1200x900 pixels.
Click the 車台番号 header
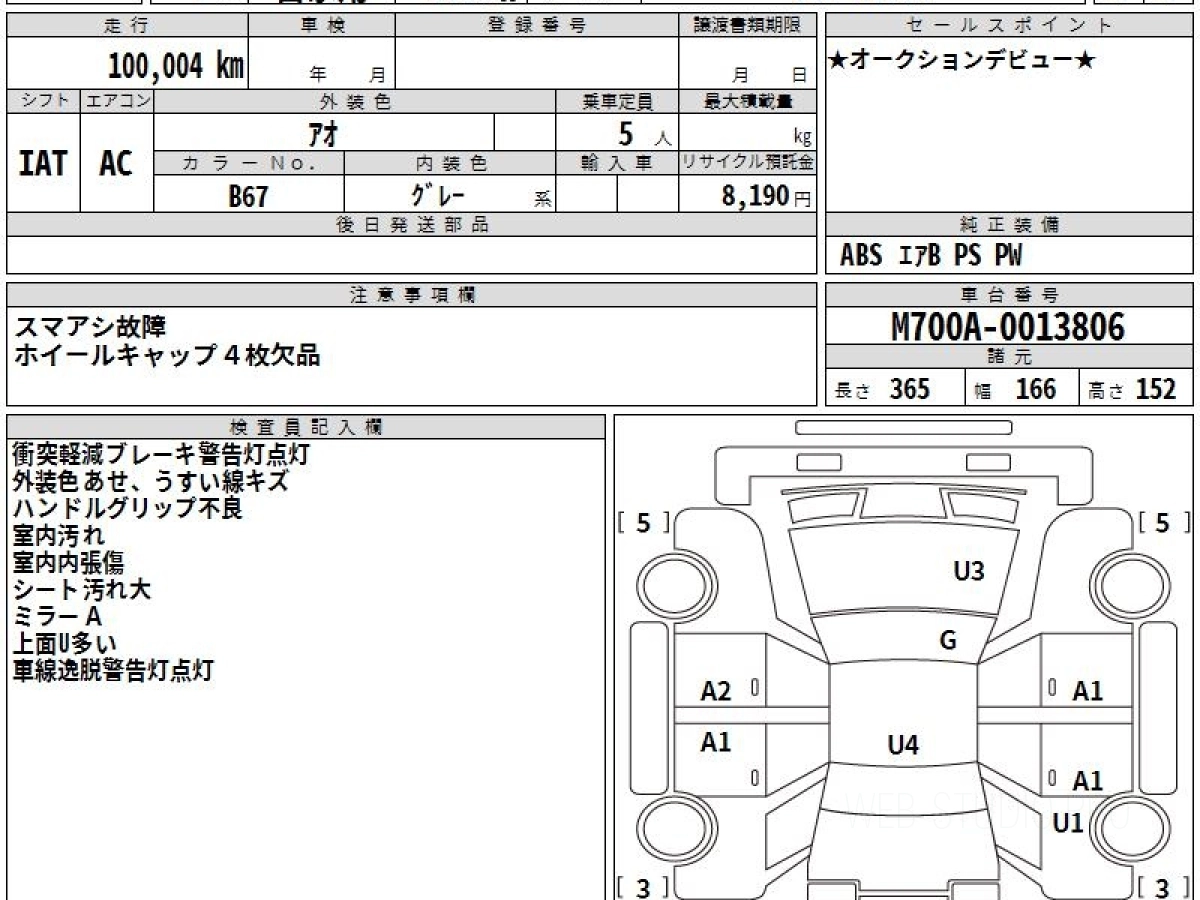[x=1009, y=295]
